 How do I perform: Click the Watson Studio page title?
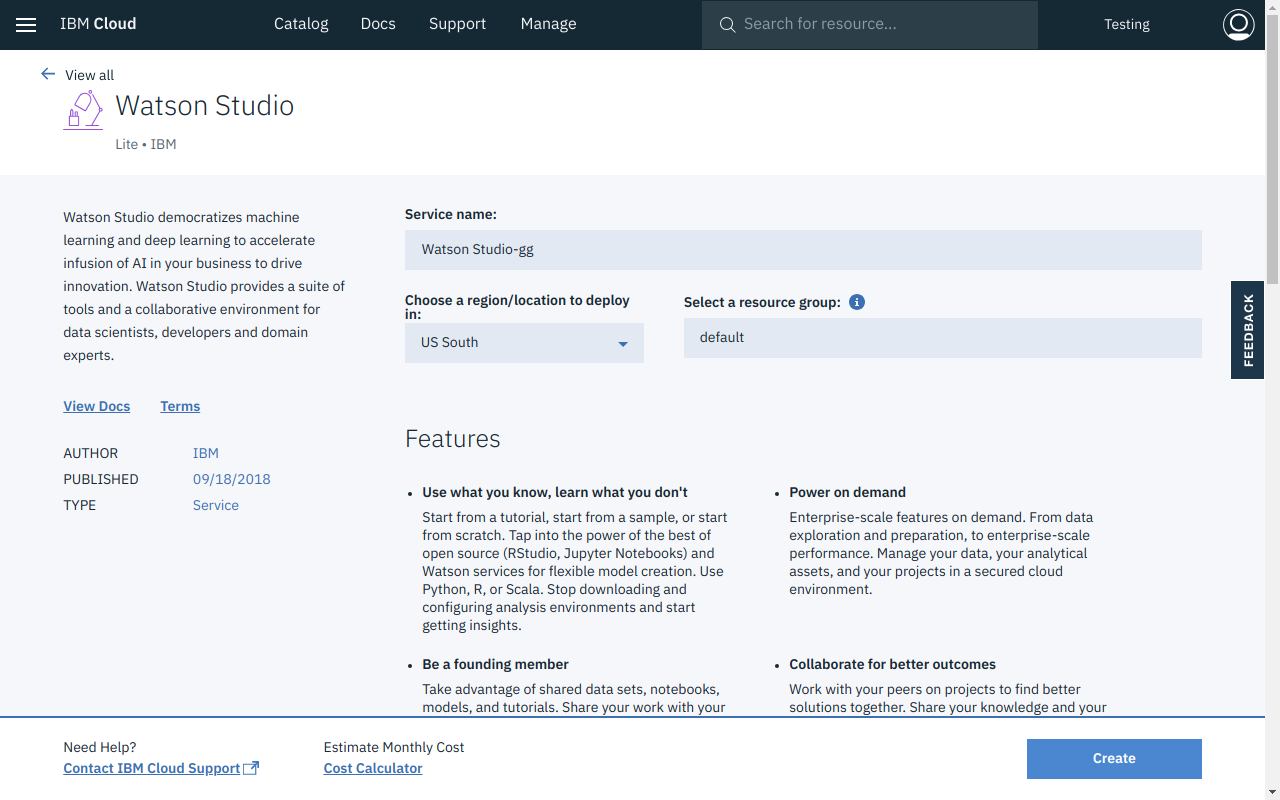click(205, 106)
